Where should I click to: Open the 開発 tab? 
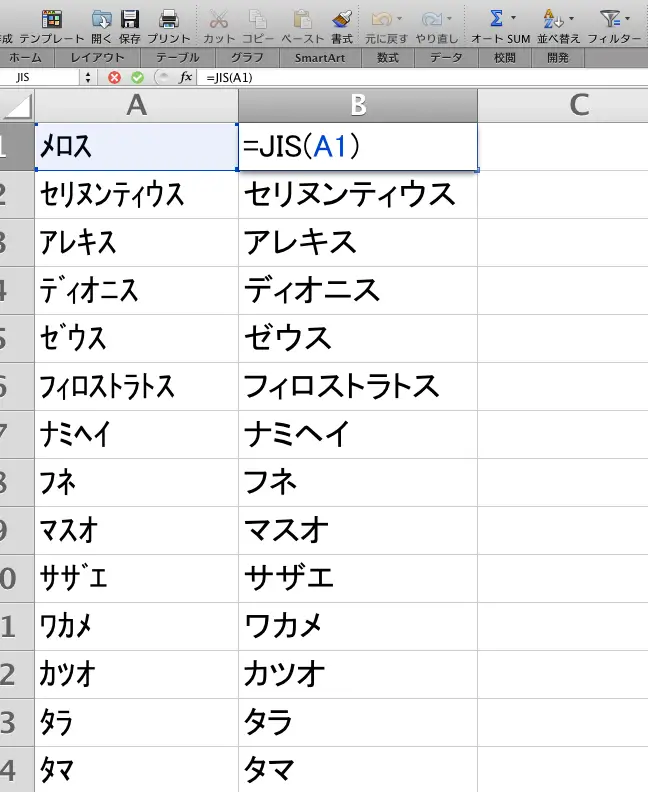click(x=558, y=58)
